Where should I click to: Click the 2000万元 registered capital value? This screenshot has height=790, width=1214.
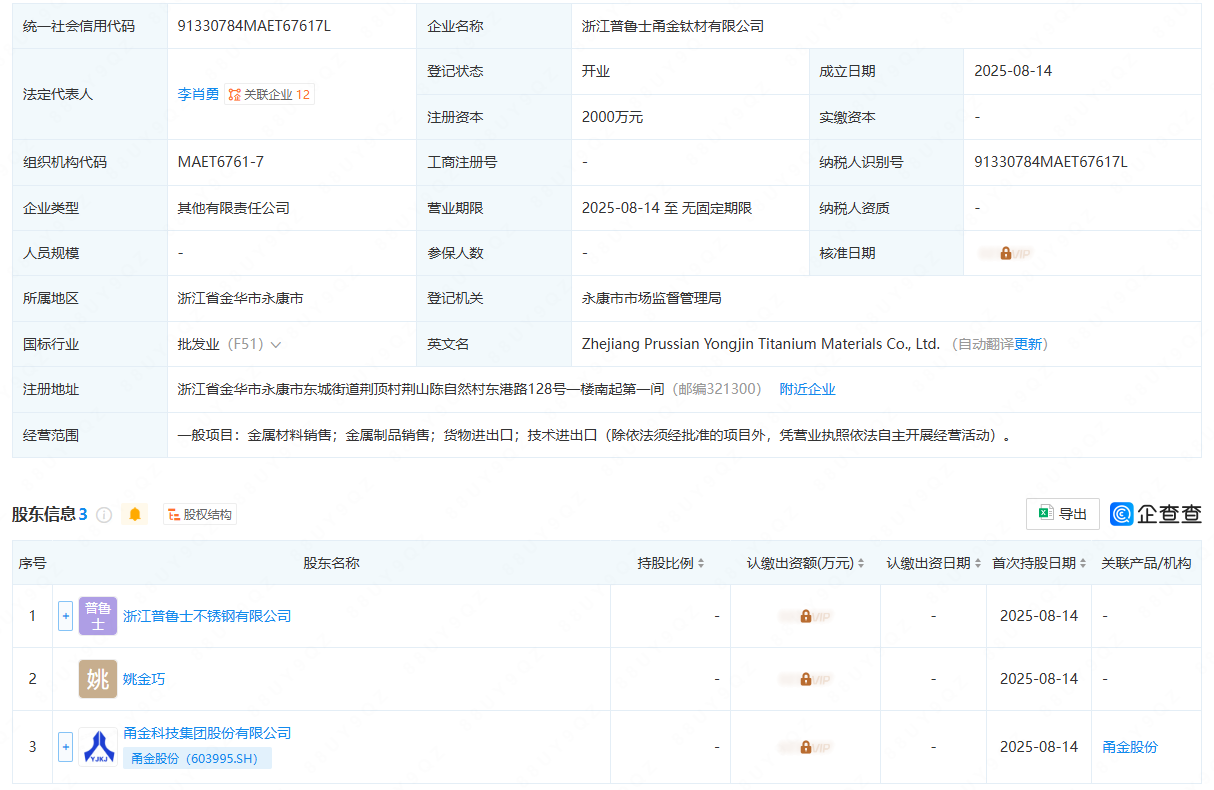tap(612, 117)
